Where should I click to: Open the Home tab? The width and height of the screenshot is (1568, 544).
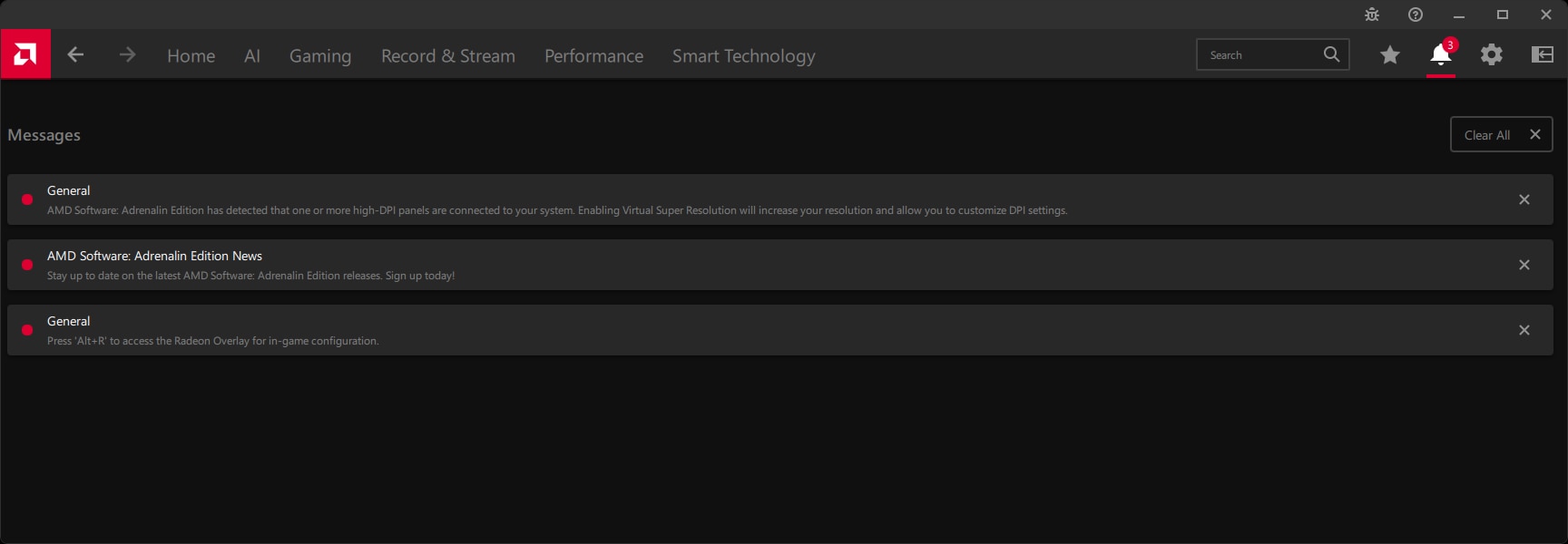pos(191,56)
